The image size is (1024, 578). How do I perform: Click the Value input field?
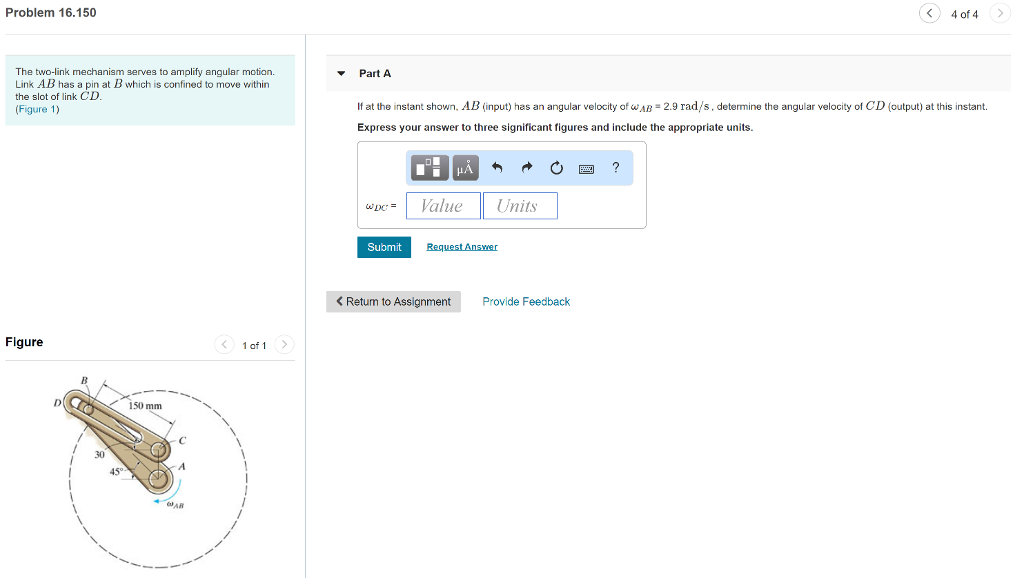[x=443, y=205]
